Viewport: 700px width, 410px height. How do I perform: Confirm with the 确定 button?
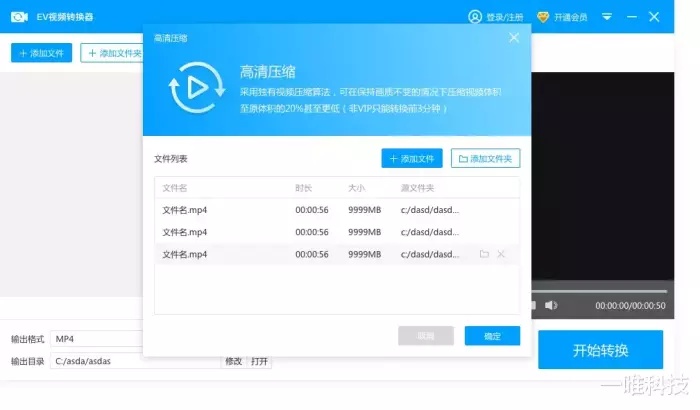tap(492, 336)
